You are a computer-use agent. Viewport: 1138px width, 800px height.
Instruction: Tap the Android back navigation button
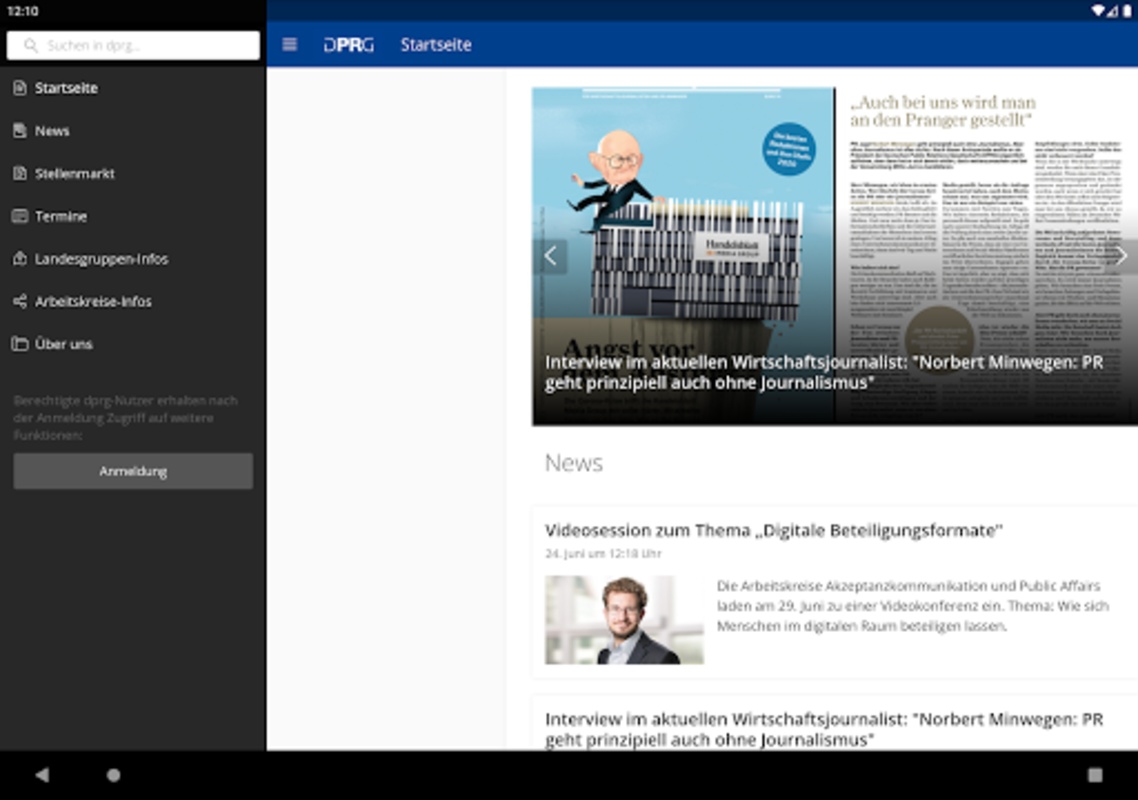point(42,775)
